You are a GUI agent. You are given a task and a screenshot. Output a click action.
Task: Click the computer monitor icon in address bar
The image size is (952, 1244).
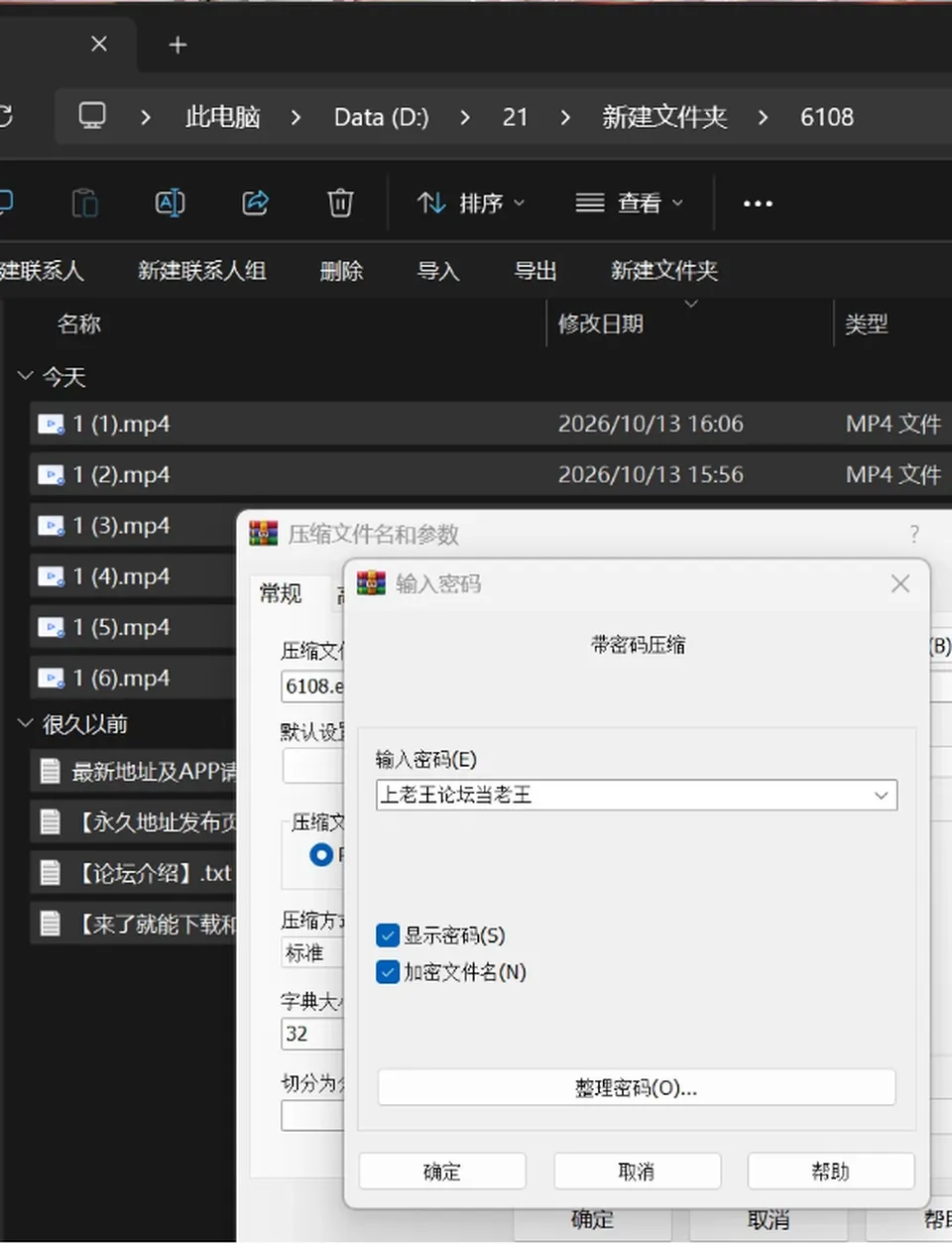pos(92,116)
